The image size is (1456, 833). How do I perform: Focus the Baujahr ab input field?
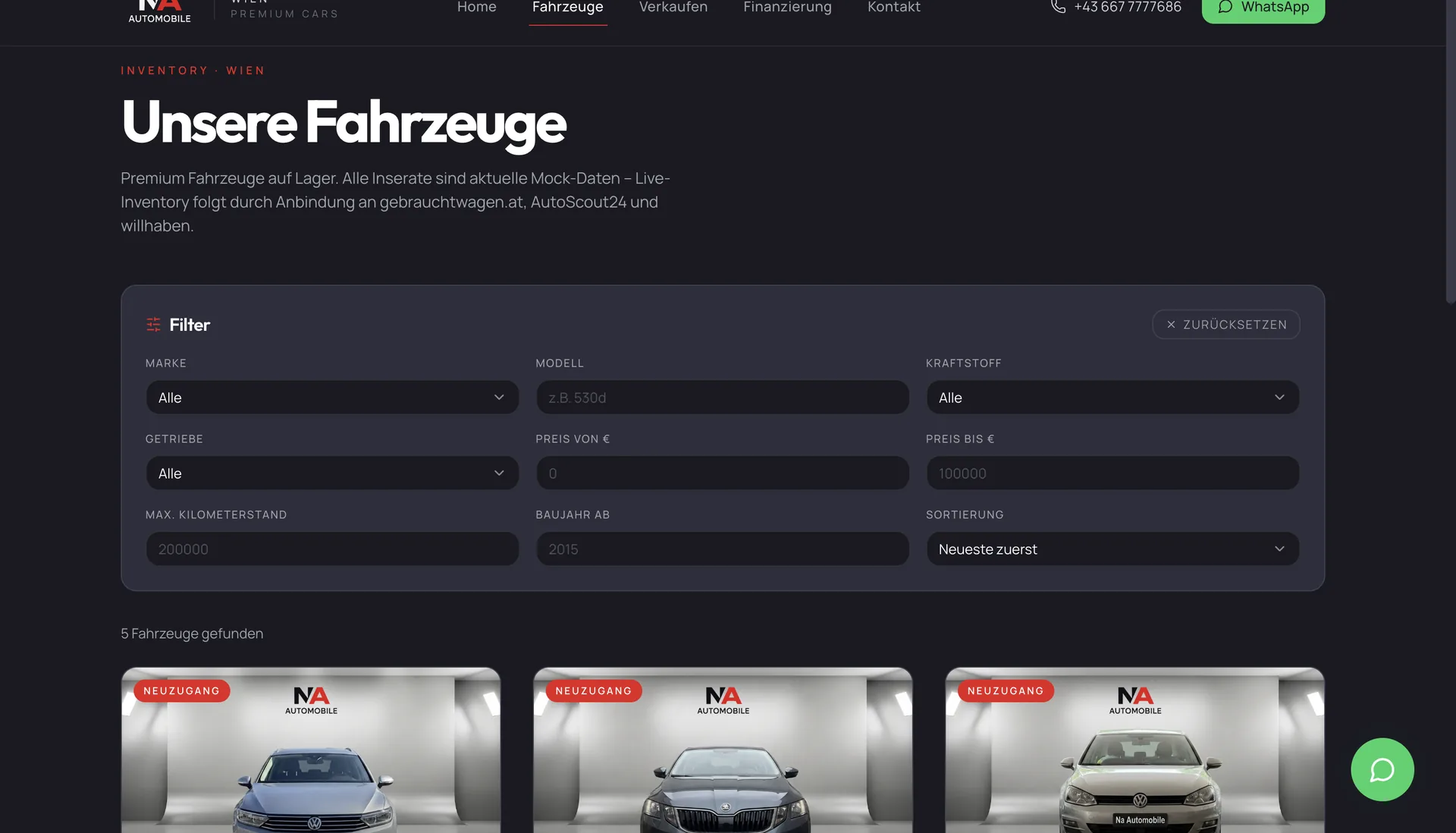(722, 549)
